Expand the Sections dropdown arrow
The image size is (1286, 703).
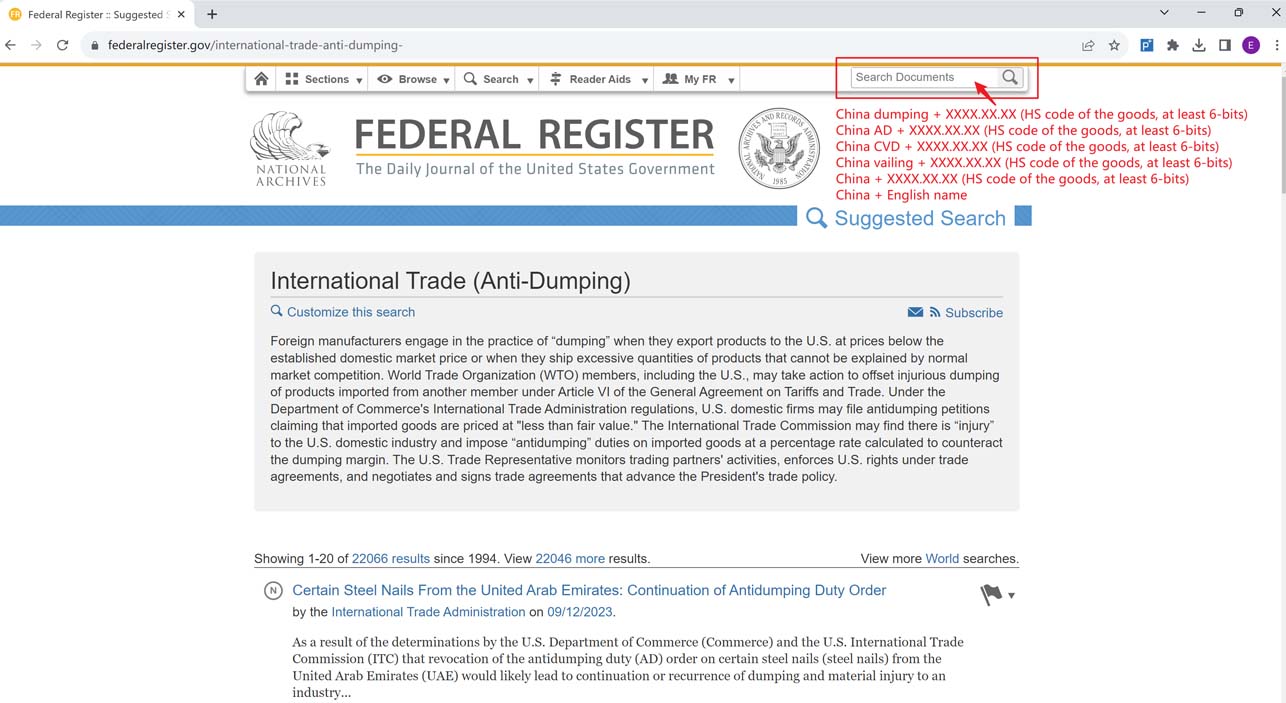tap(359, 80)
